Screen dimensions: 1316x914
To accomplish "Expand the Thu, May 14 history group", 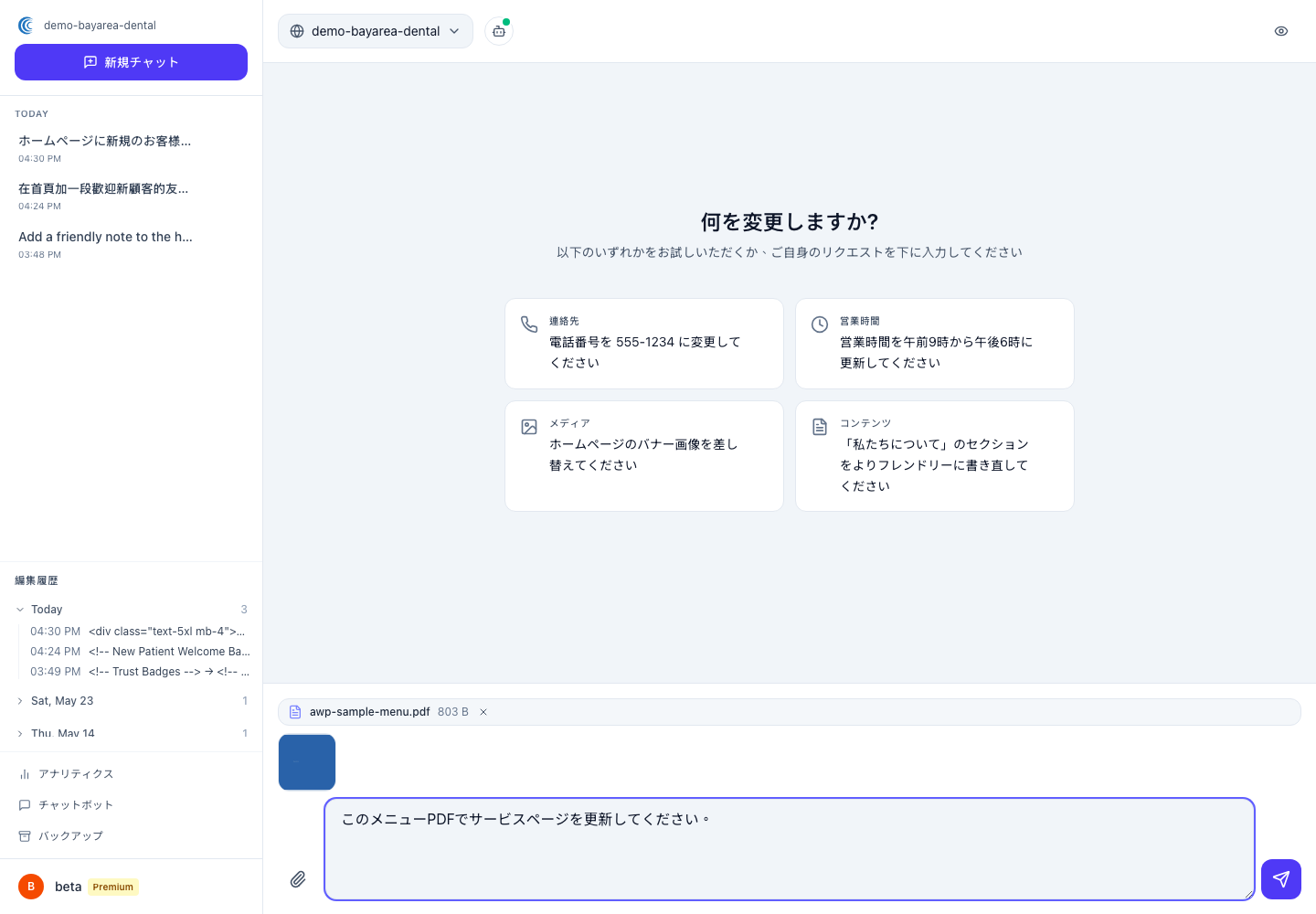I will pyautogui.click(x=131, y=733).
